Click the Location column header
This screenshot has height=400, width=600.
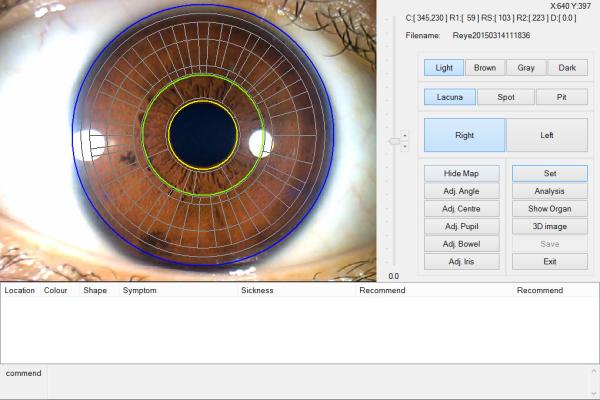pos(20,291)
